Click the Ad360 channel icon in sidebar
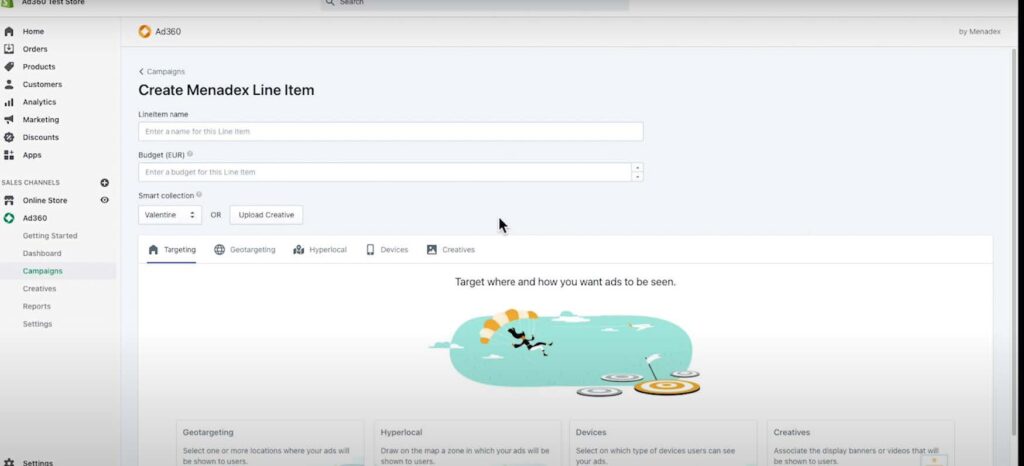1024x466 pixels. point(8,218)
